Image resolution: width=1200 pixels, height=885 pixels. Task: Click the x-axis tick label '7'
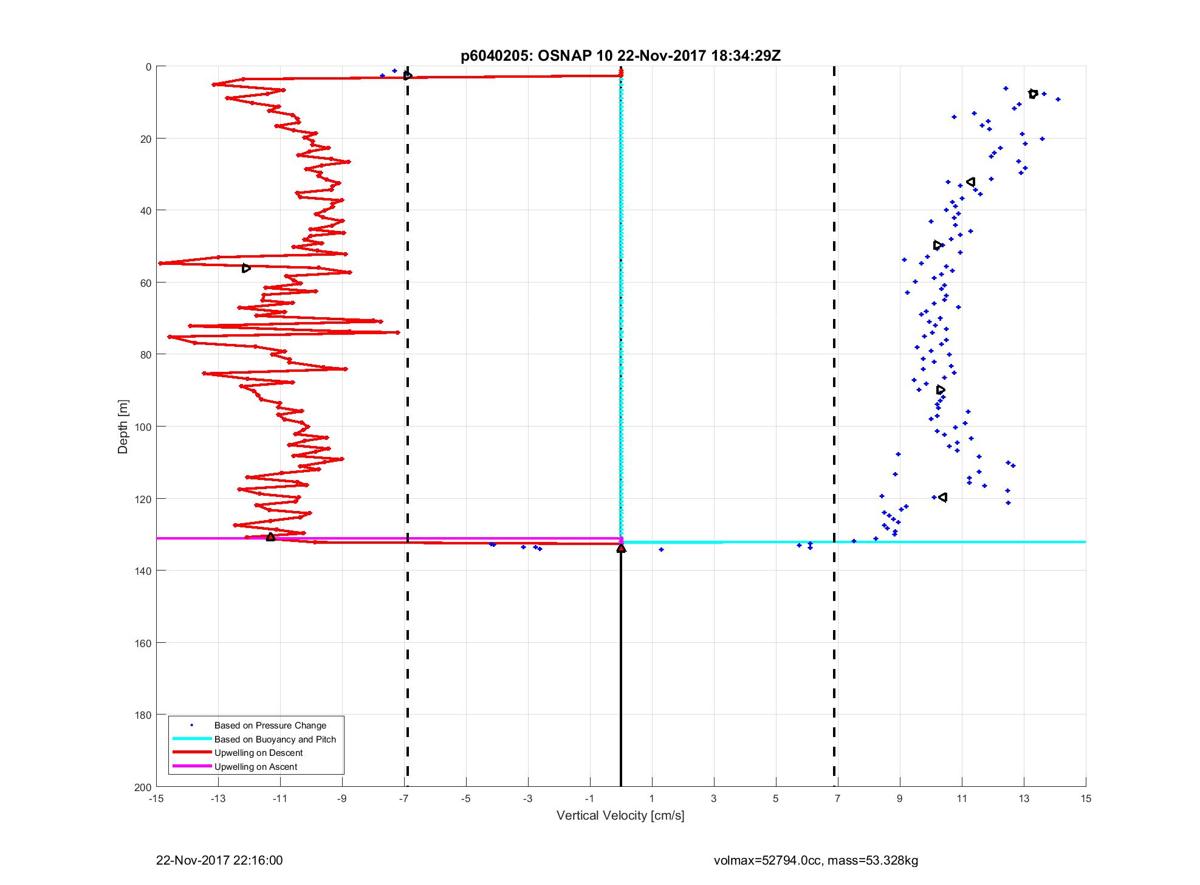coord(838,798)
